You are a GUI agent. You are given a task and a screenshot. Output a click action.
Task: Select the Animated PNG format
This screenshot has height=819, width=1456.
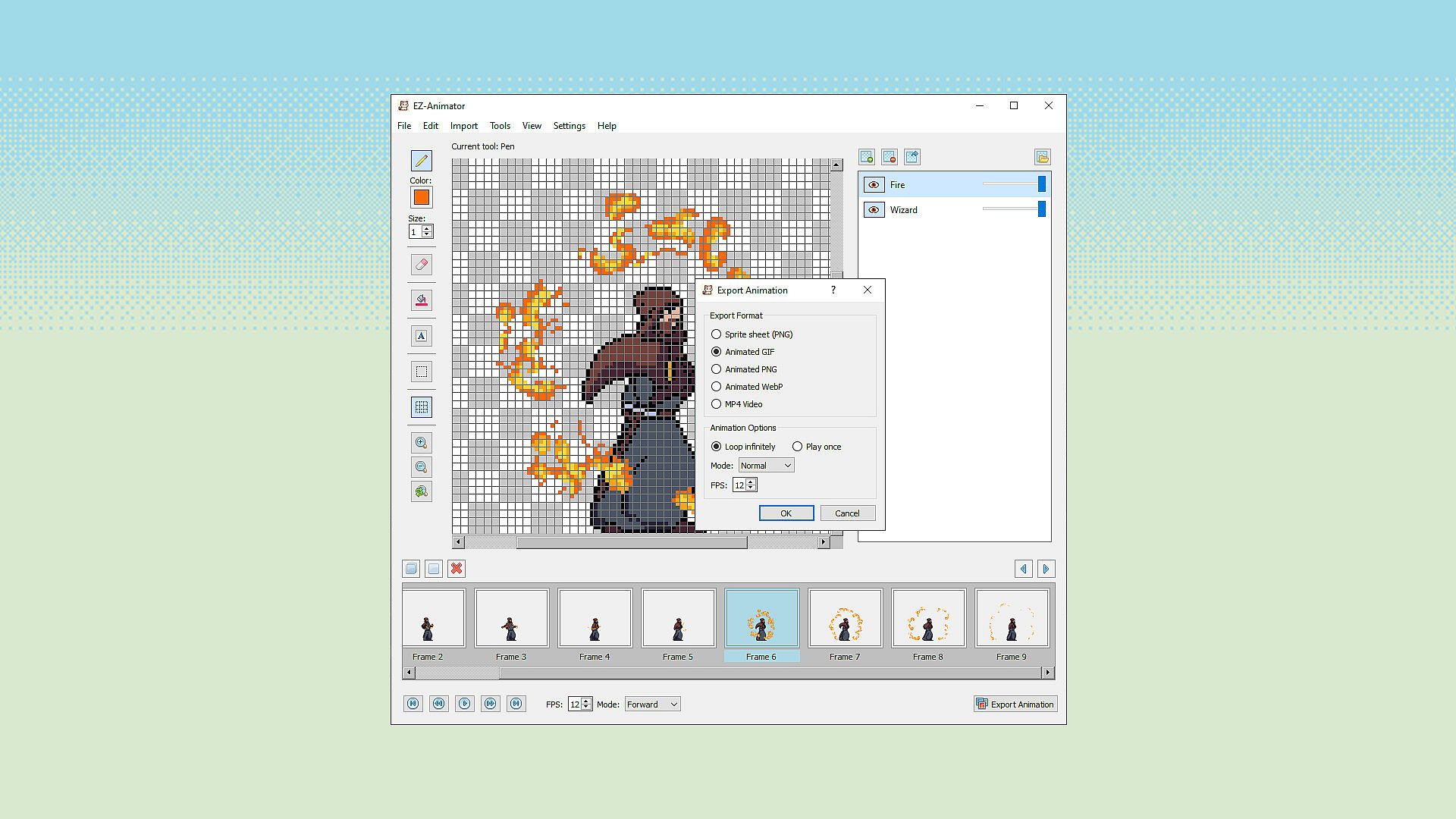click(x=716, y=369)
